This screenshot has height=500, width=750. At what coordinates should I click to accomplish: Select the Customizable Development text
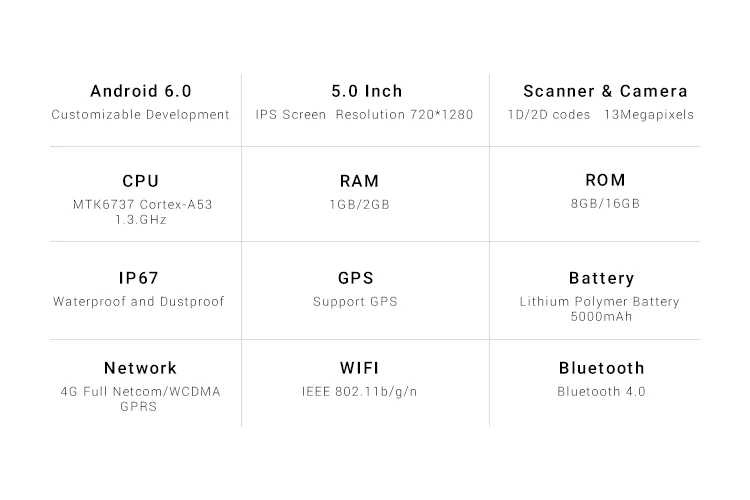click(141, 115)
